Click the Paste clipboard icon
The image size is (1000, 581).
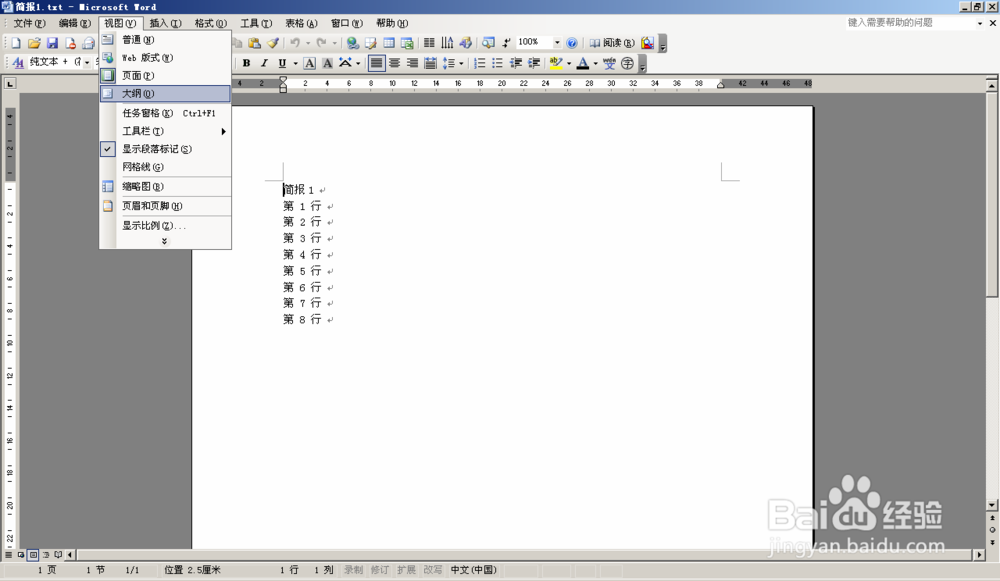pos(254,43)
